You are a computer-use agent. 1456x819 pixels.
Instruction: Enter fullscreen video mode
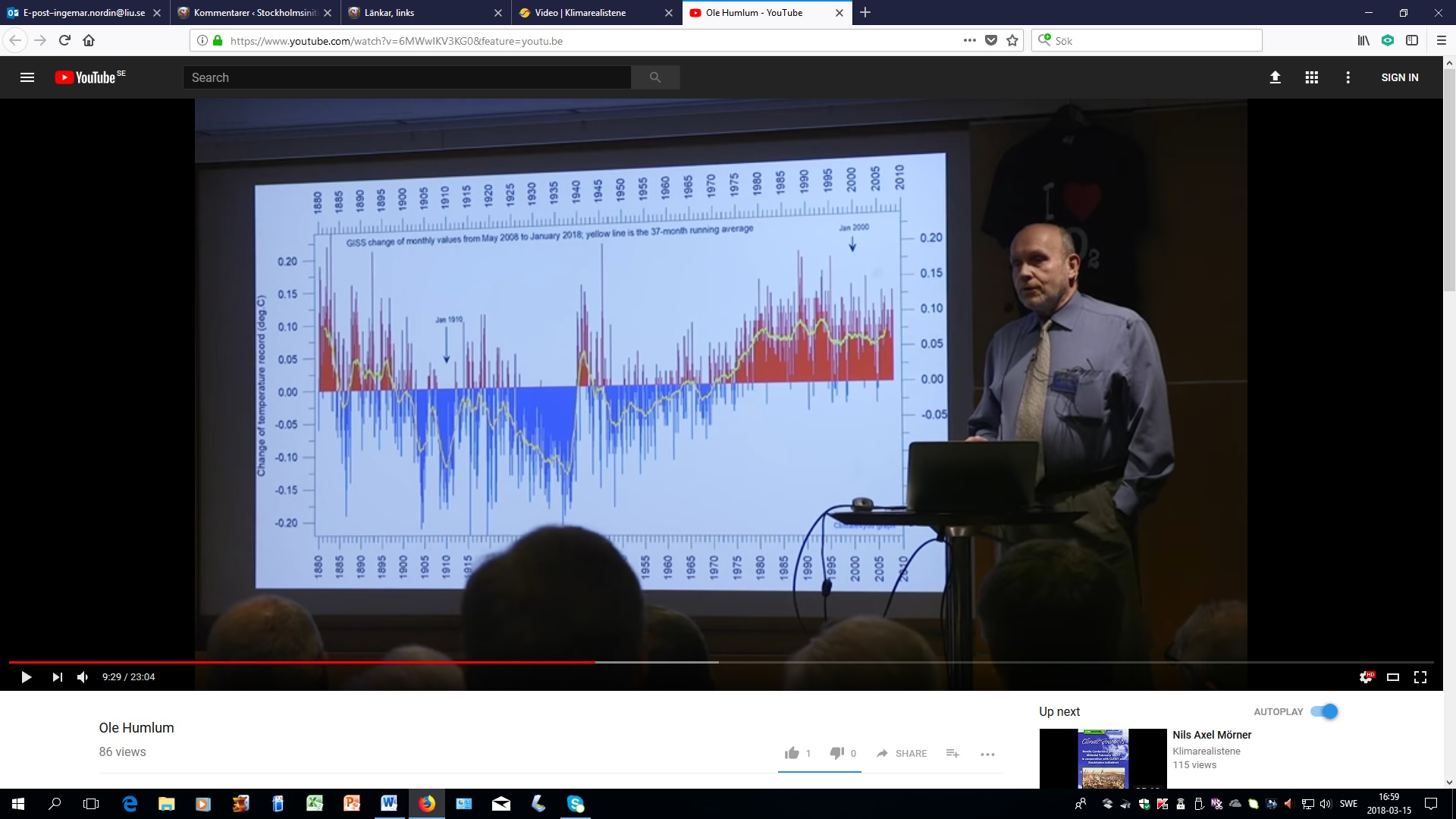point(1420,677)
